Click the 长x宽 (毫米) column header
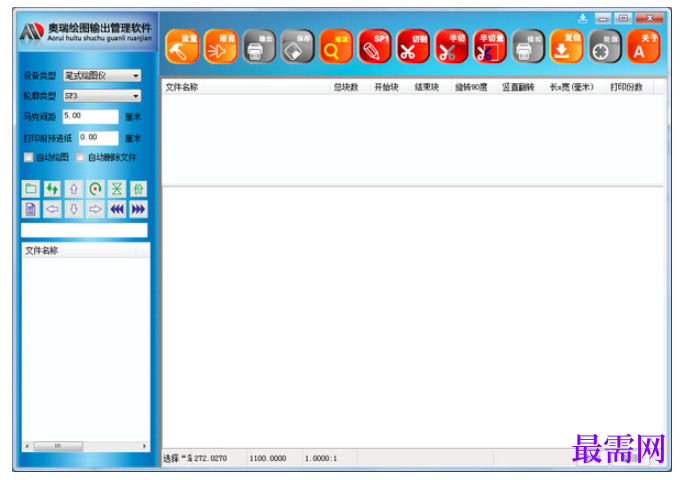 [571, 87]
